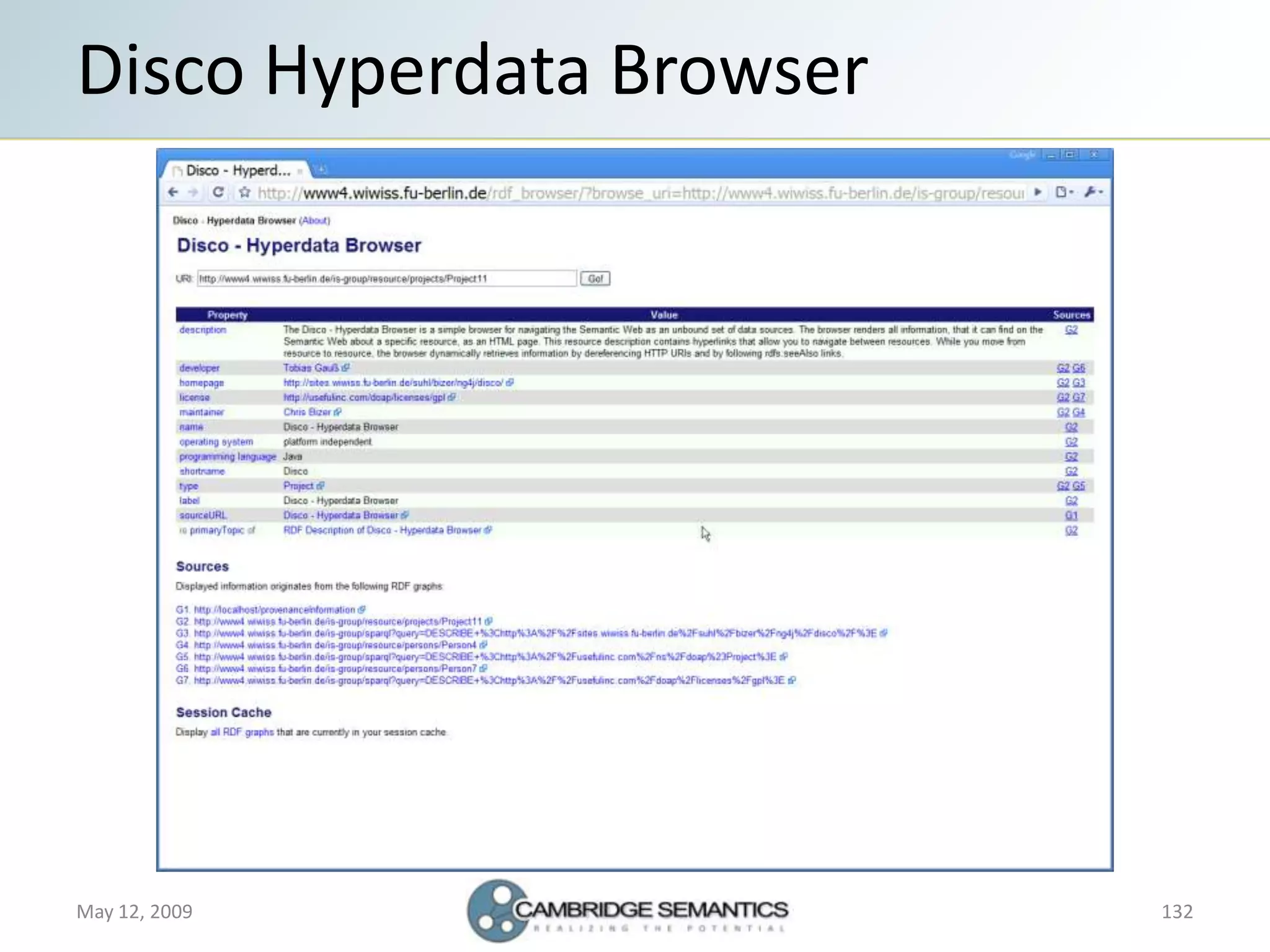Open the page menu dropdown icon

click(x=1064, y=193)
